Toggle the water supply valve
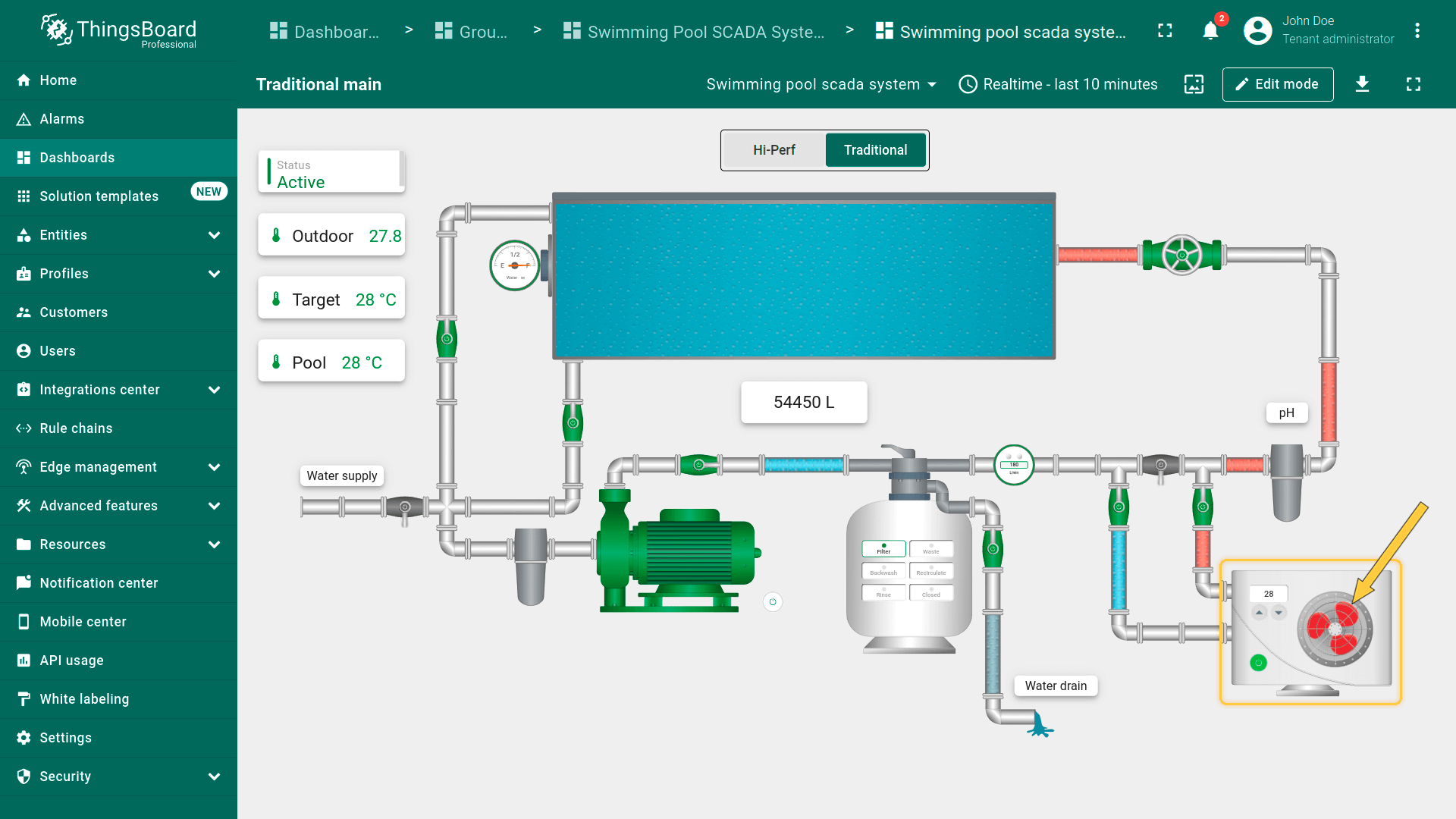This screenshot has width=1456, height=819. pos(405,507)
